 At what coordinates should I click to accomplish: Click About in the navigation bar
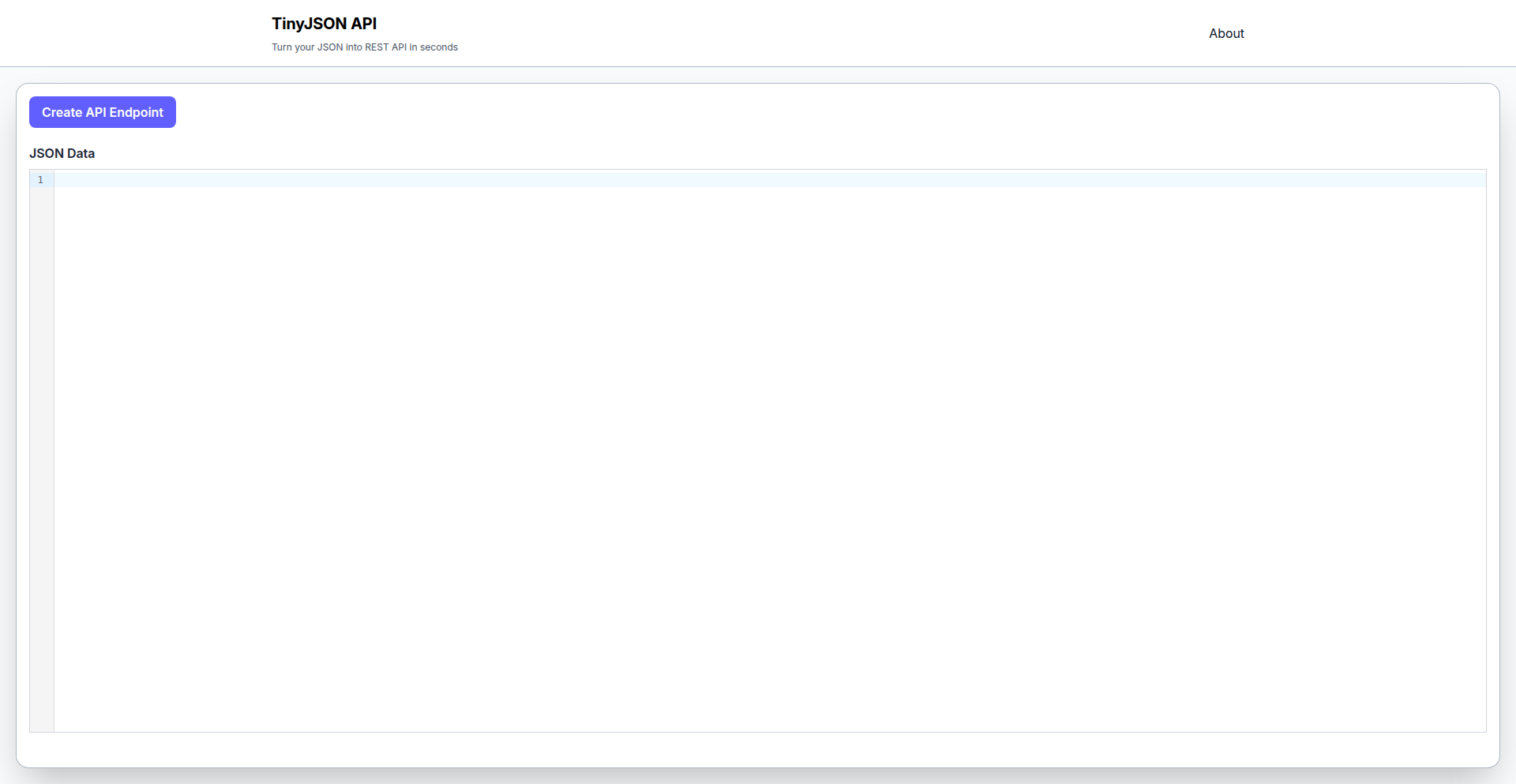[1225, 33]
